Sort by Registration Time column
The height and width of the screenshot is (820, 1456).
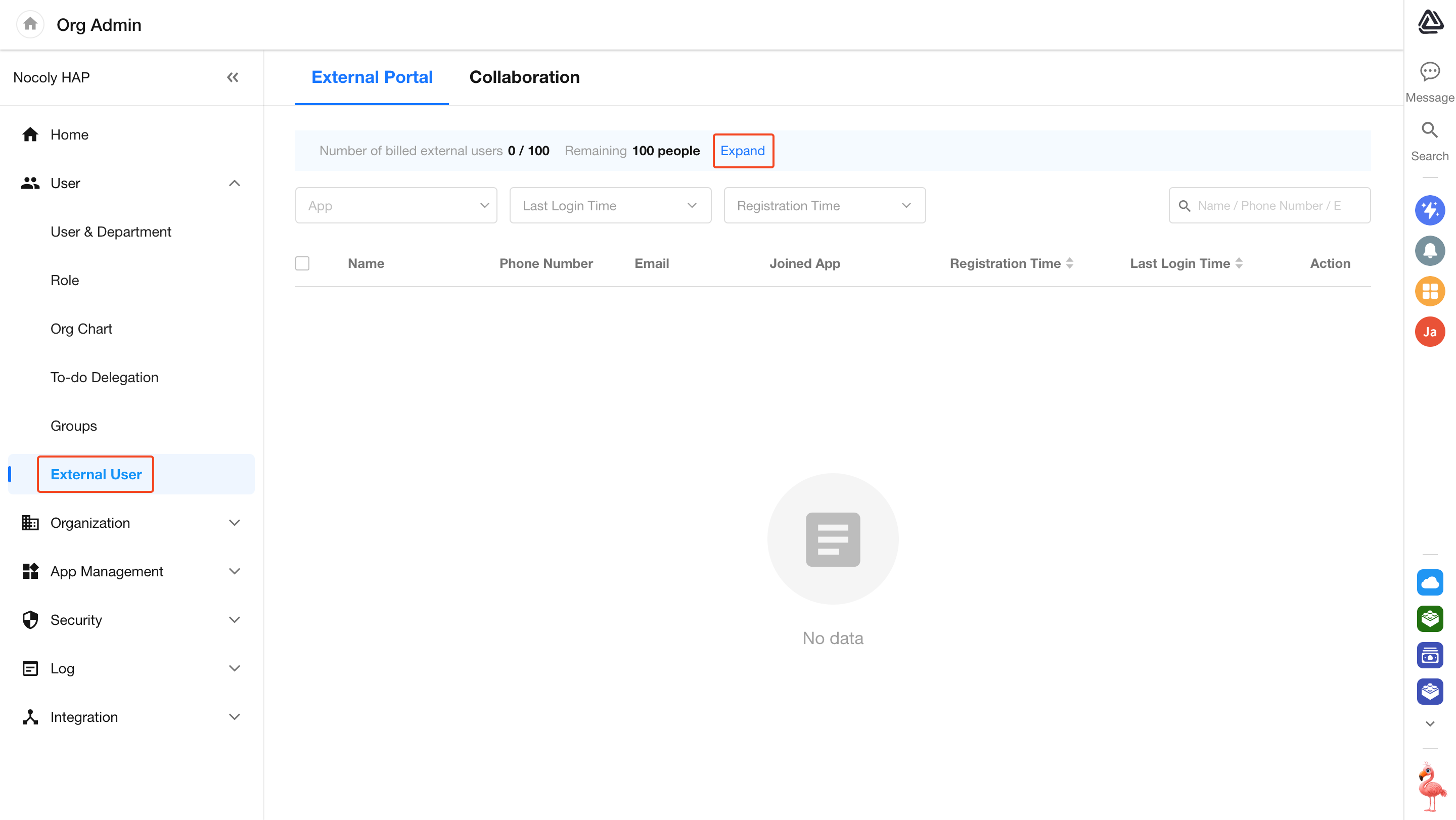point(1069,263)
